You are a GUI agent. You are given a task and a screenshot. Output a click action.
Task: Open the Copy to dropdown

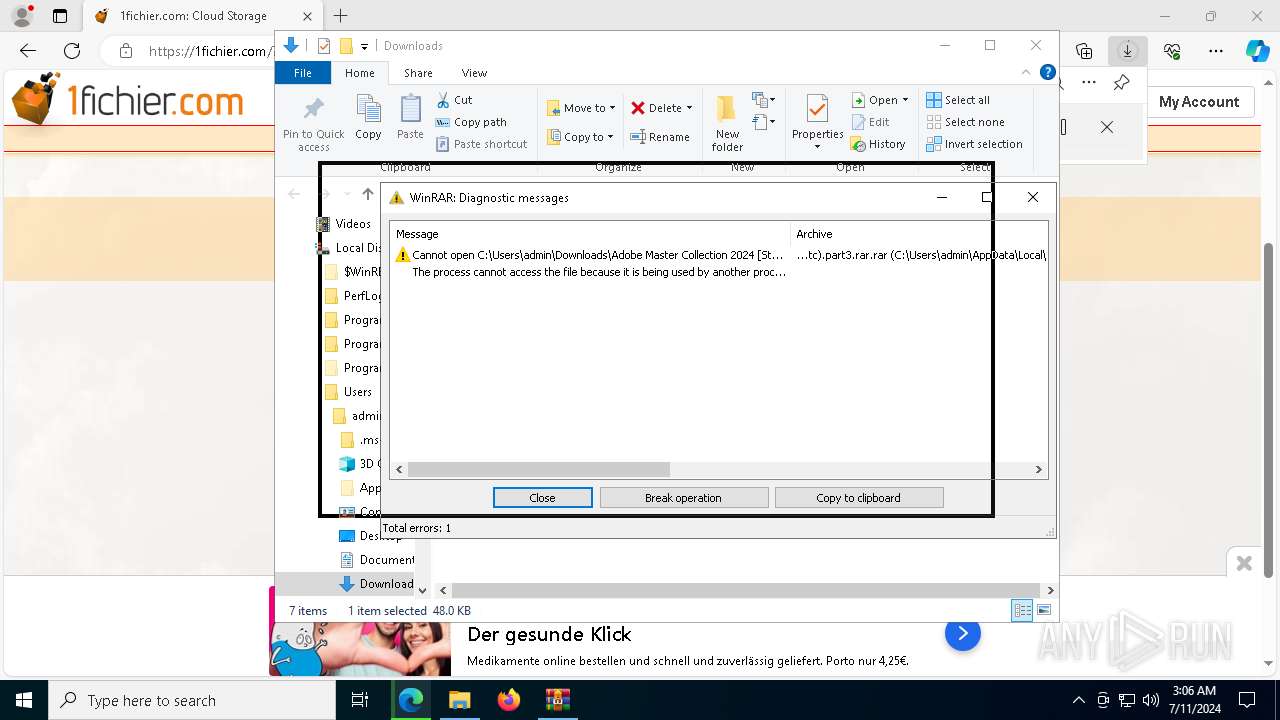click(x=580, y=137)
